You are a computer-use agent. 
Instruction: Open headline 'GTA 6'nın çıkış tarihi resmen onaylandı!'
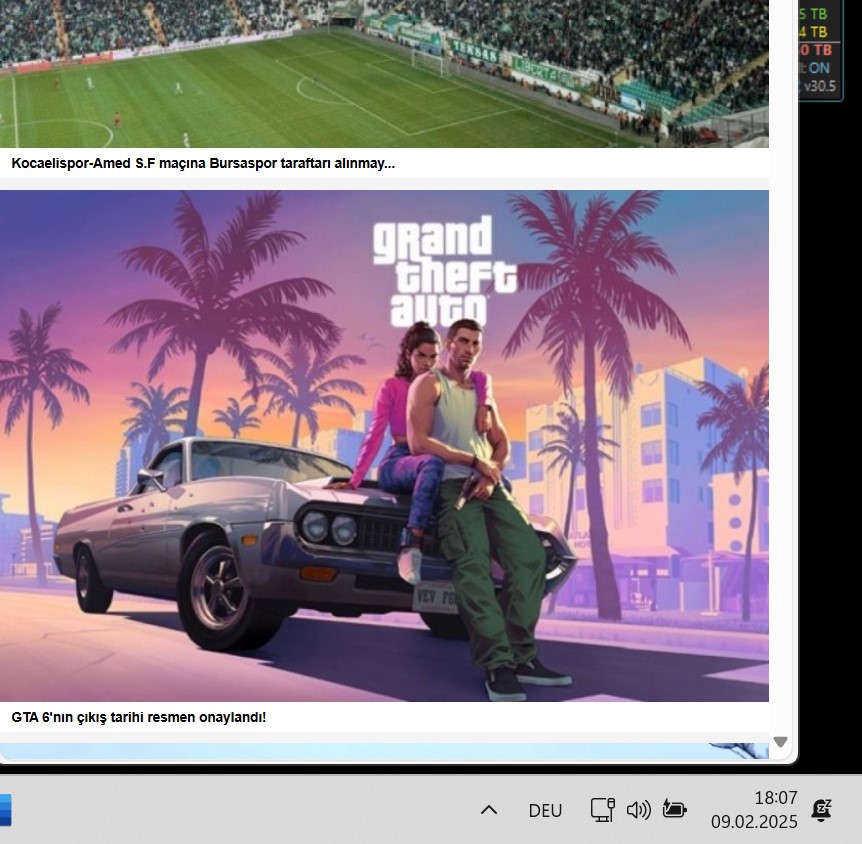tap(139, 717)
